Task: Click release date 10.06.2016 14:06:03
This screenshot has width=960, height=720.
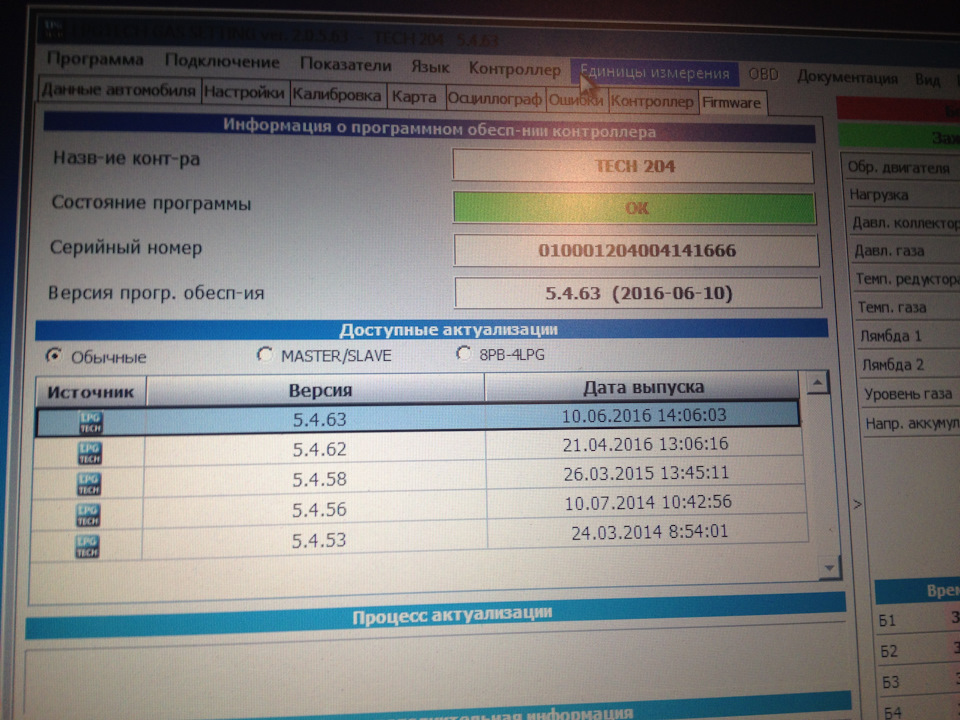Action: pos(643,416)
